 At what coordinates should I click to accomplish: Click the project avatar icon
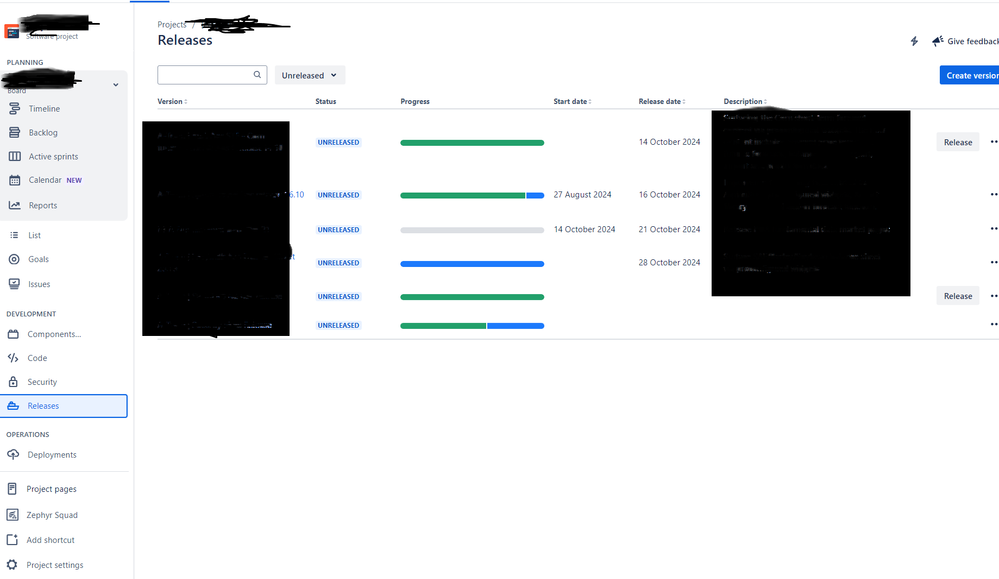(x=11, y=31)
